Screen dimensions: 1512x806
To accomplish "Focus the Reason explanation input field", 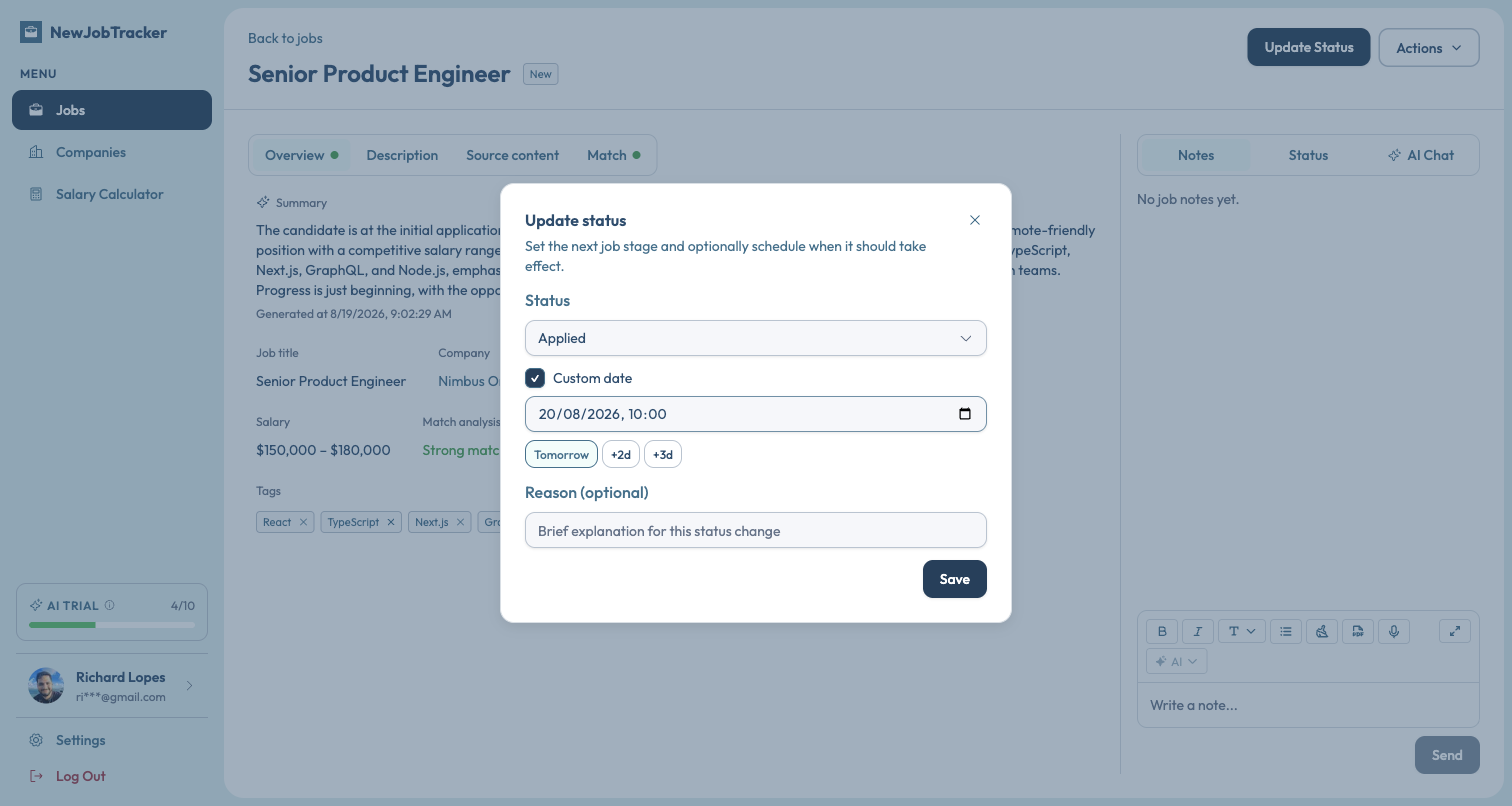I will pyautogui.click(x=756, y=531).
